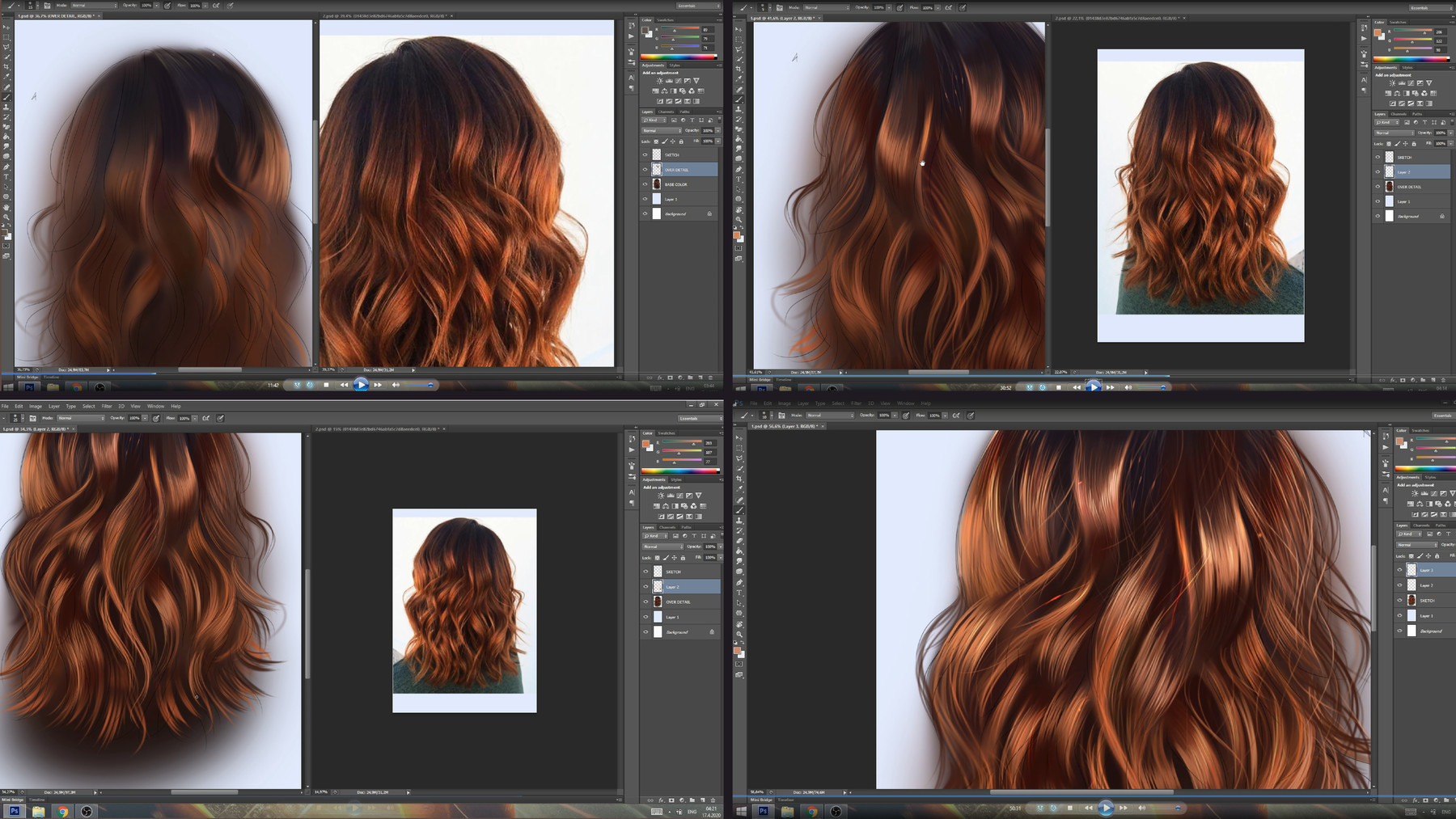Open the Image menu in bottom-left window
The height and width of the screenshot is (819, 1456).
click(x=36, y=406)
